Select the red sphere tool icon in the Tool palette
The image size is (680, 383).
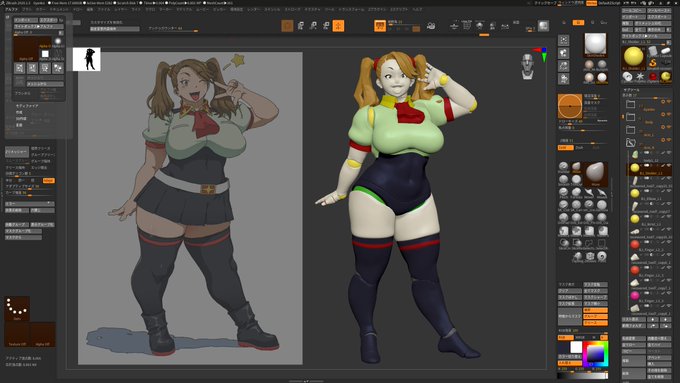click(653, 77)
